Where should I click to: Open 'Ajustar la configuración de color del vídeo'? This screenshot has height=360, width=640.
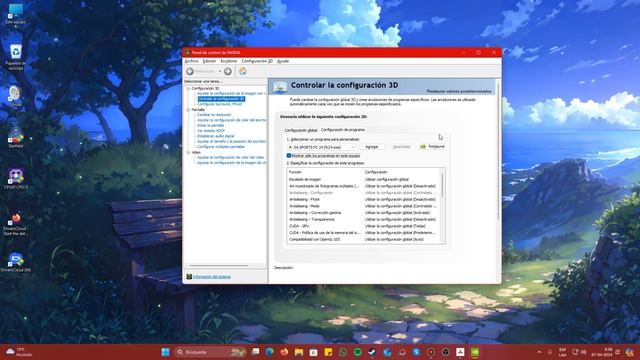(230, 158)
